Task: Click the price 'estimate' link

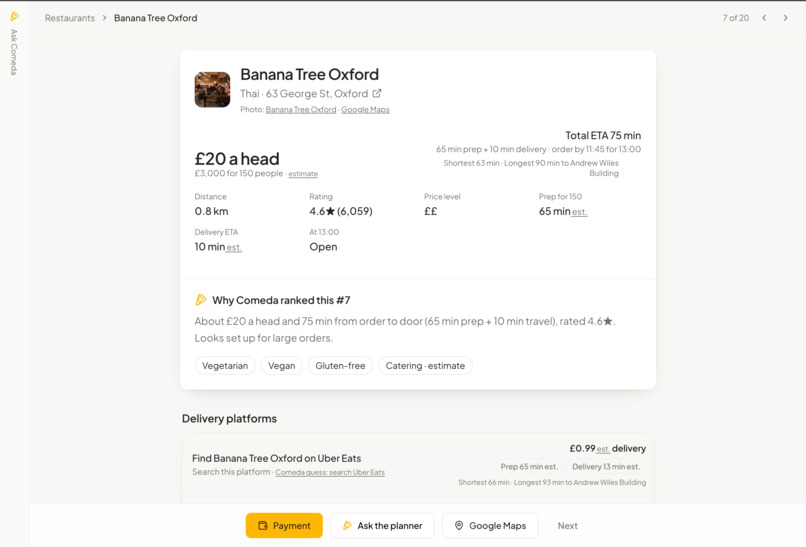Action: (303, 174)
